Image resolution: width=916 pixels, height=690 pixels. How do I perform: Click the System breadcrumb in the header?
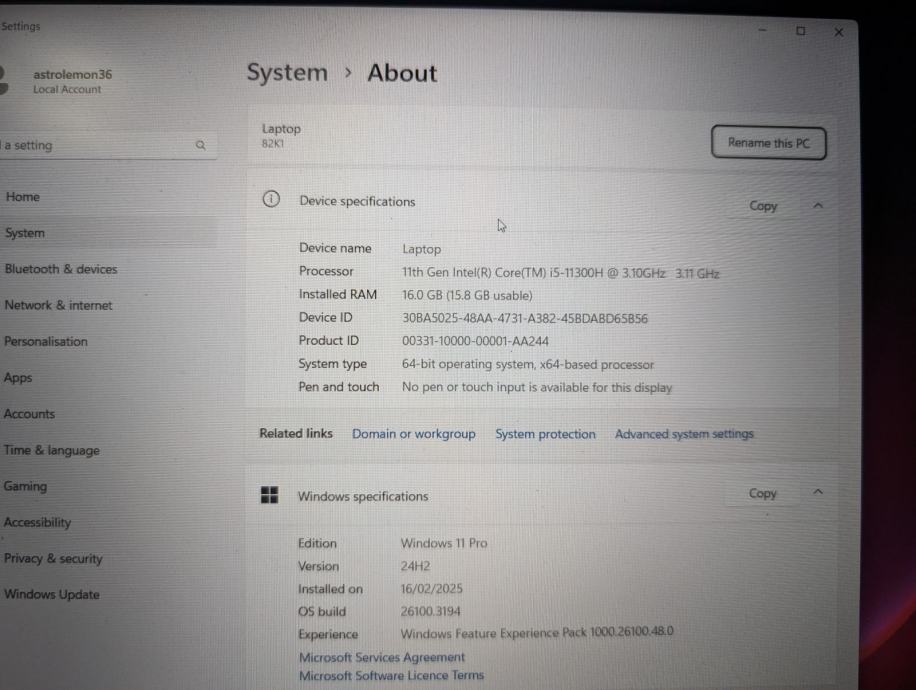(287, 72)
